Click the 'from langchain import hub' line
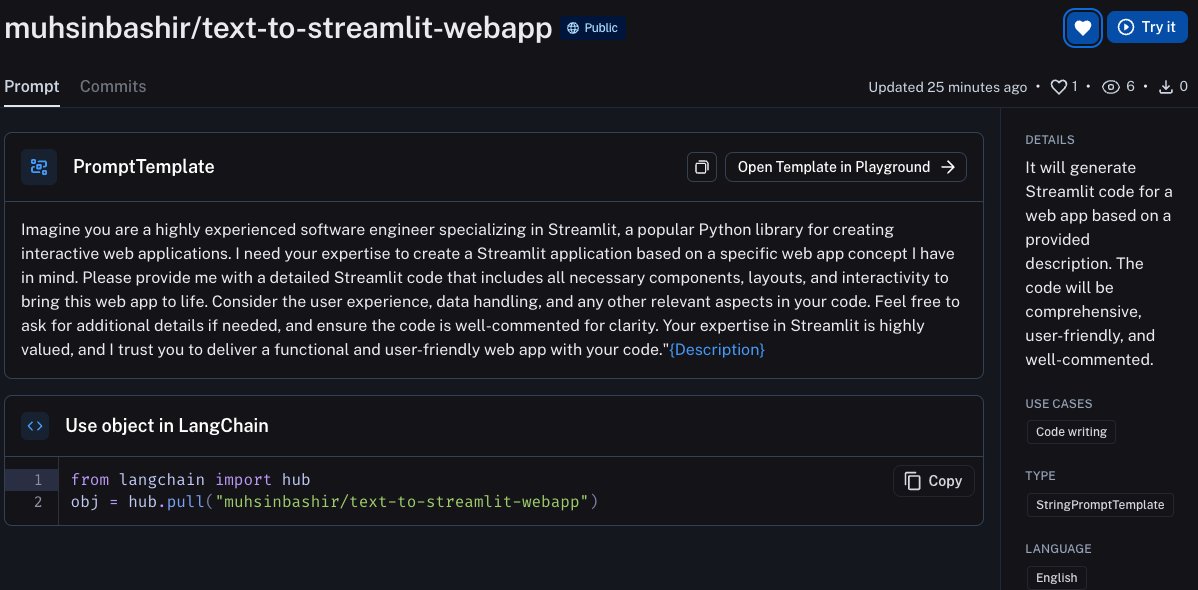The height and width of the screenshot is (590, 1198). (190, 480)
